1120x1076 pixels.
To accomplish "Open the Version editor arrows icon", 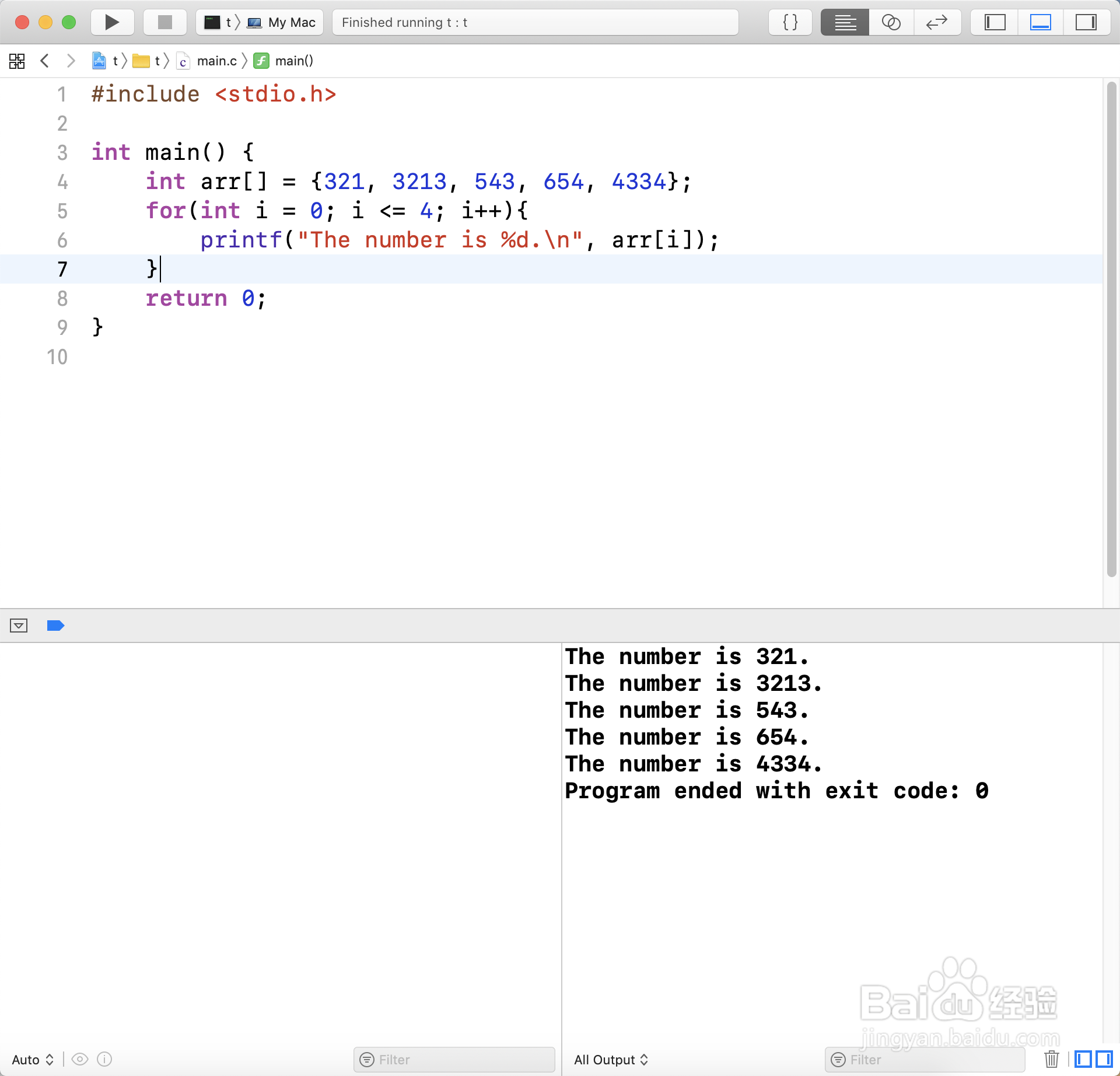I will (937, 22).
